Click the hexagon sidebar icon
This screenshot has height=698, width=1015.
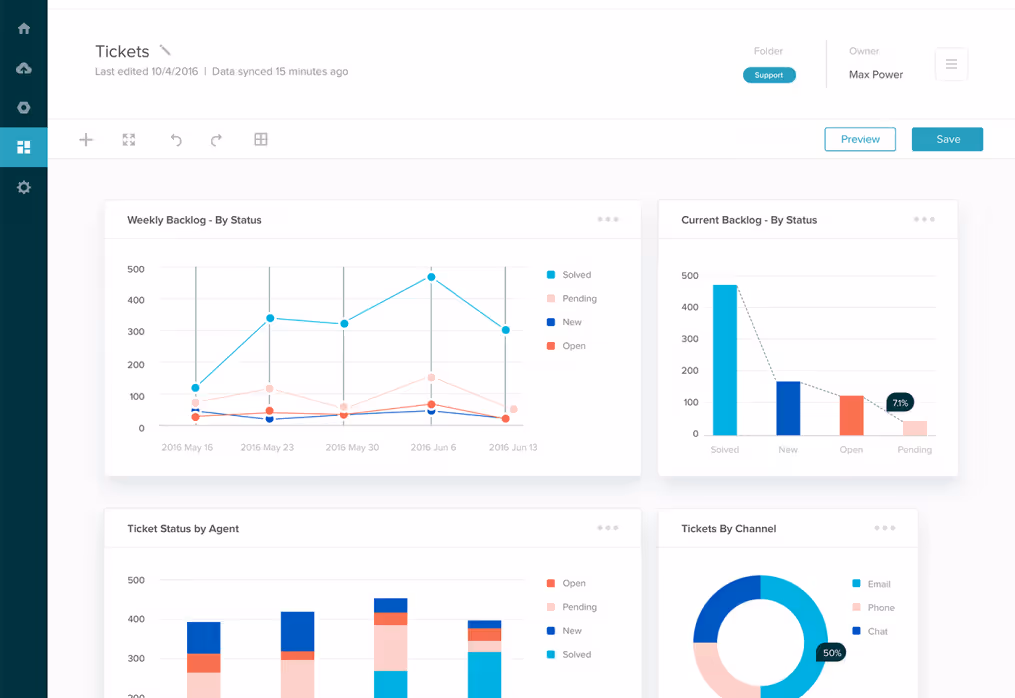click(24, 107)
